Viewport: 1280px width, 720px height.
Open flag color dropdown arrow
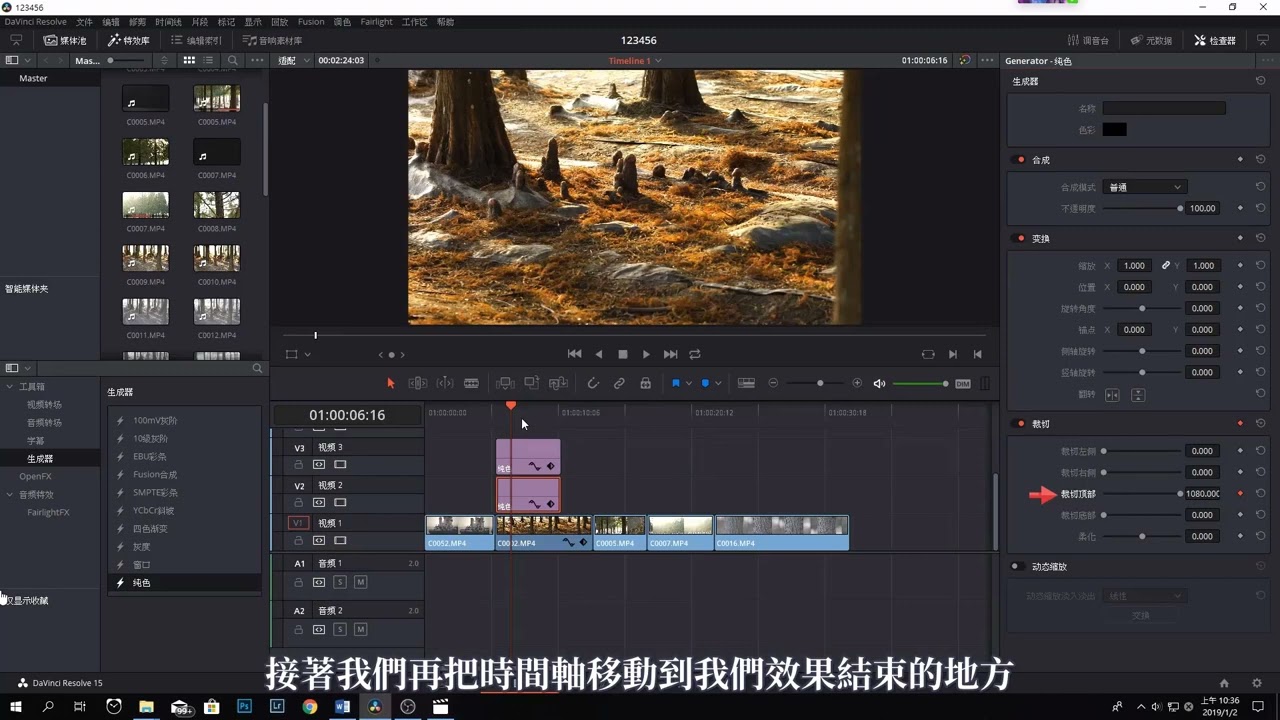tap(688, 383)
